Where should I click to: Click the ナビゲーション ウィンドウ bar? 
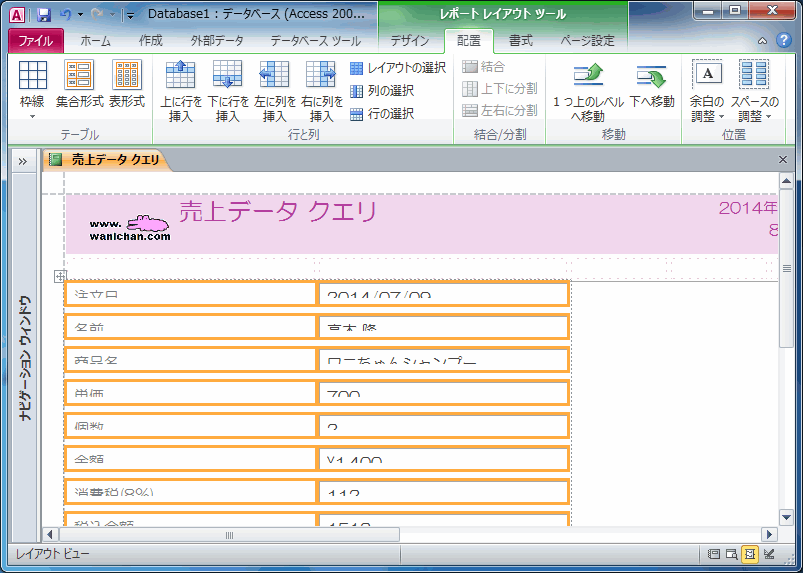[25, 357]
